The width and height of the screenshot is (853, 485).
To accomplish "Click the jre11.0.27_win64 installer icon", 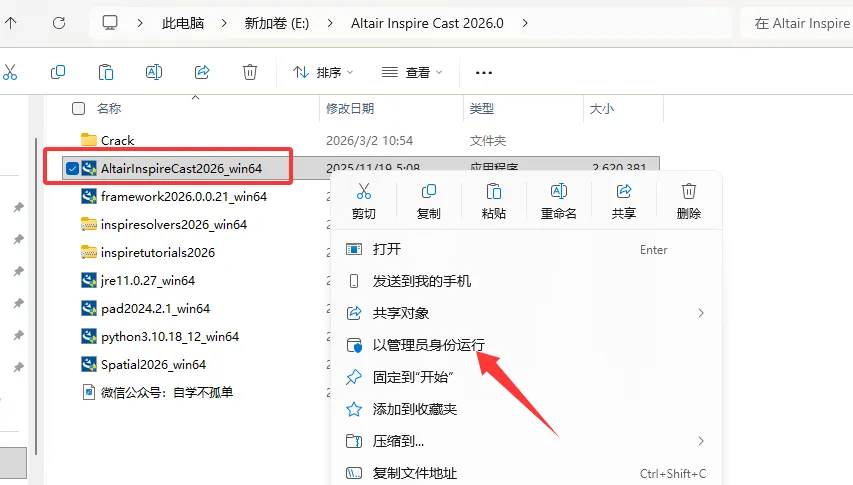I will click(x=89, y=281).
